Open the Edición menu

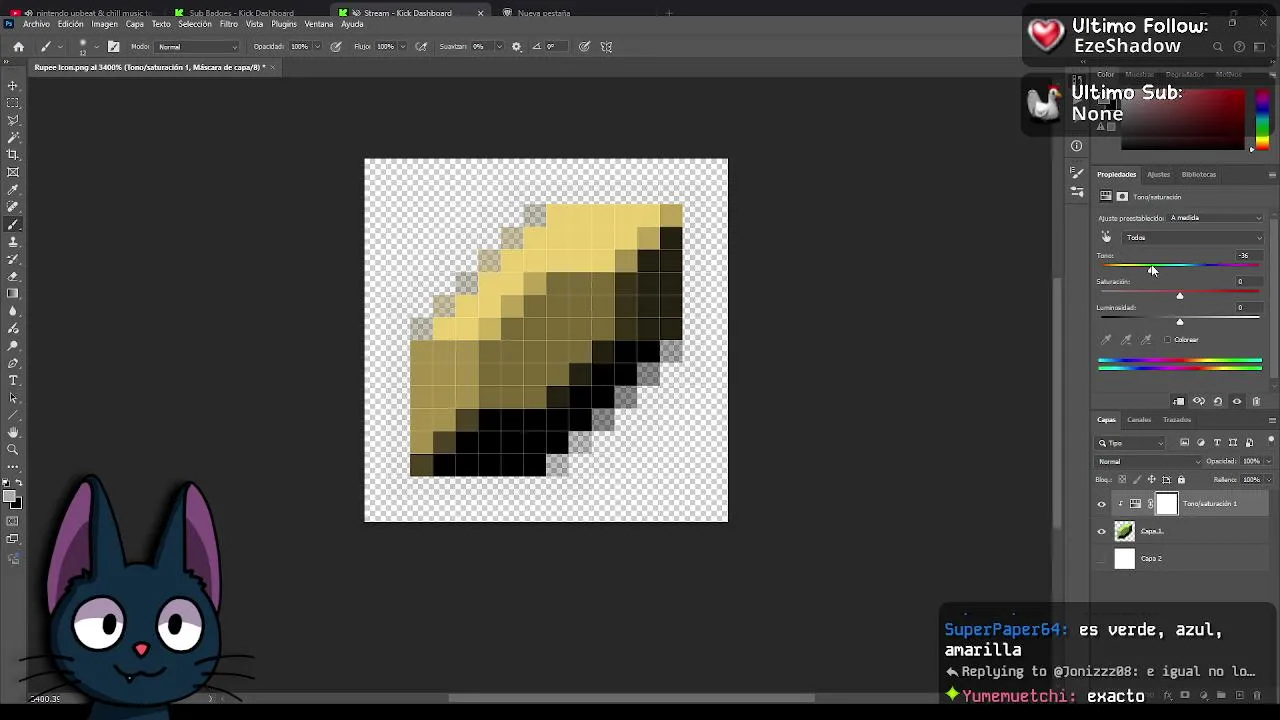[x=71, y=24]
